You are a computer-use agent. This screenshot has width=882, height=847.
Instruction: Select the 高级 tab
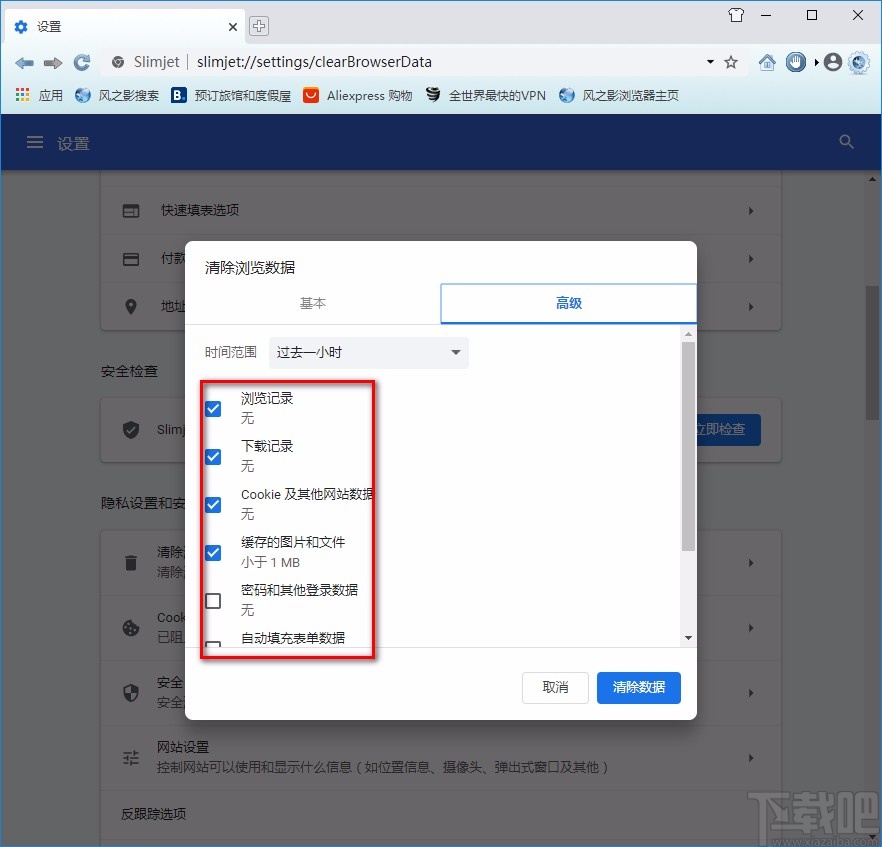[x=568, y=303]
